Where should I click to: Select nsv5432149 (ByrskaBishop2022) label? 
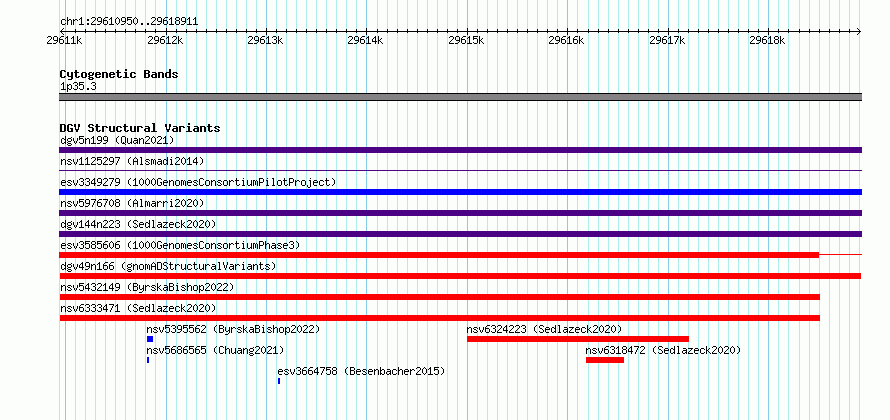pos(147,287)
